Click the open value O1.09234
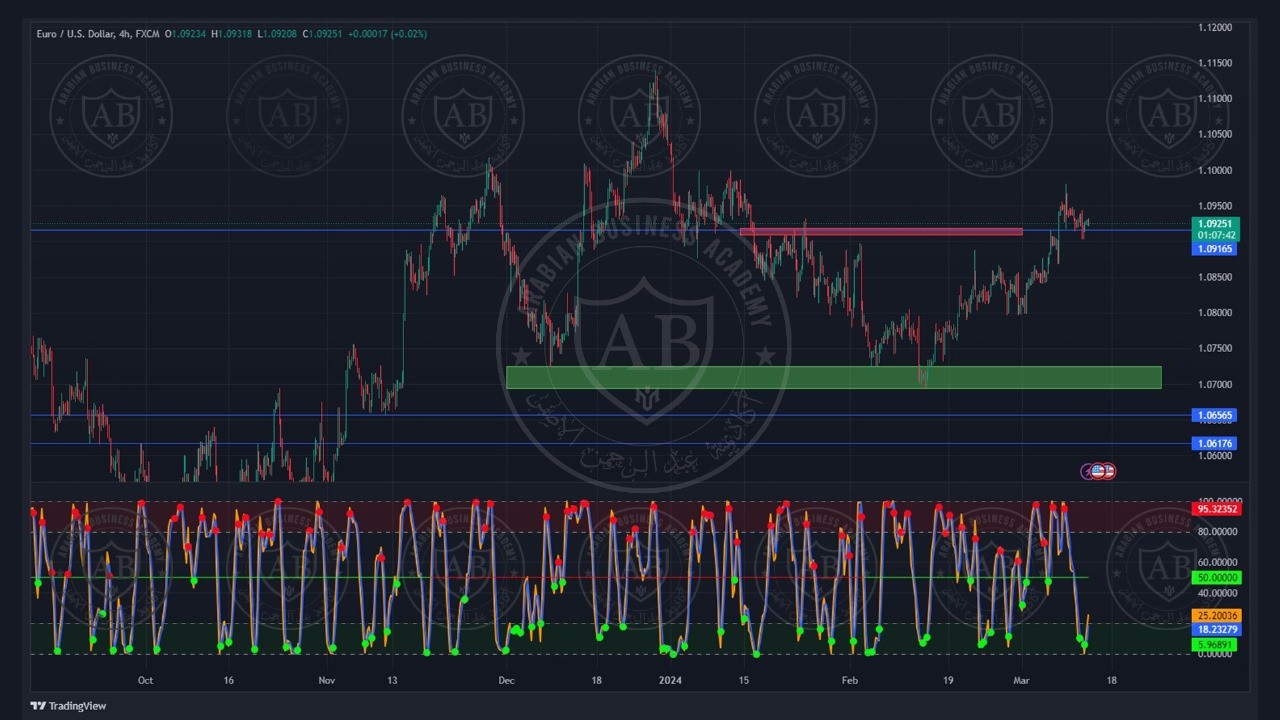Viewport: 1280px width, 720px height. [x=186, y=34]
